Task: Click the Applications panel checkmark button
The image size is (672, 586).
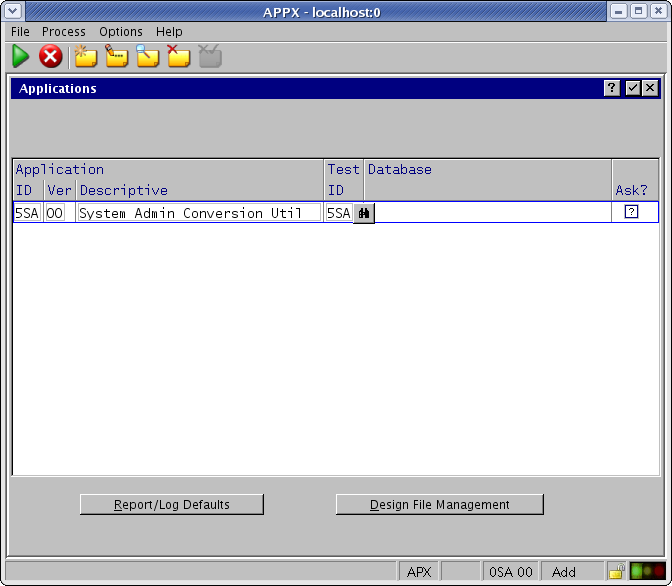Action: pyautogui.click(x=633, y=89)
